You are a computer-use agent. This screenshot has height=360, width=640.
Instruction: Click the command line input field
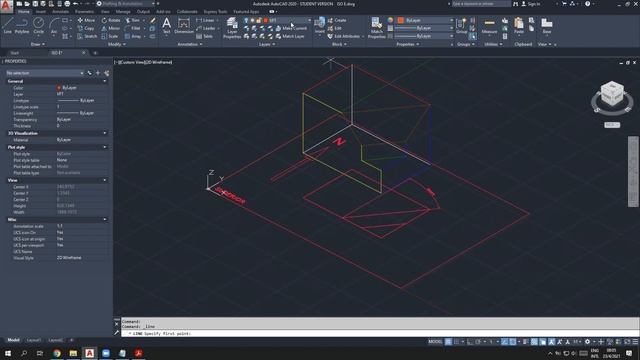coord(380,333)
